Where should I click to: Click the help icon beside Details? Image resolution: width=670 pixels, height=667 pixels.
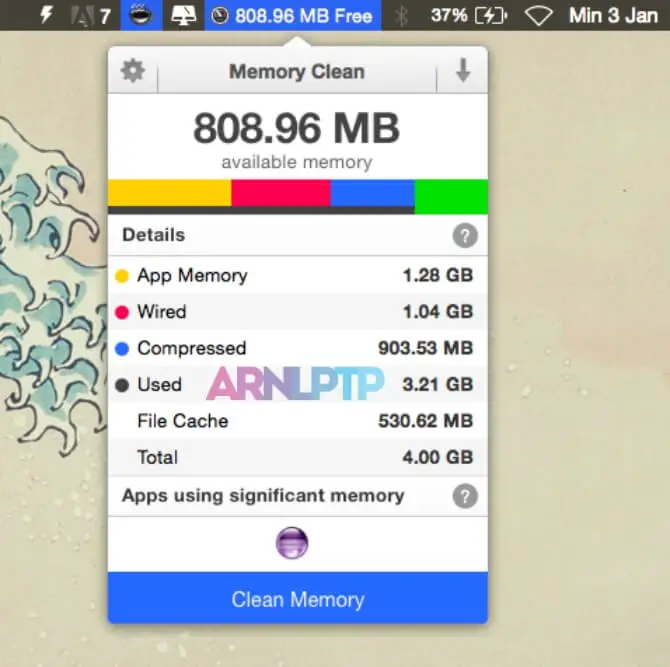(464, 236)
